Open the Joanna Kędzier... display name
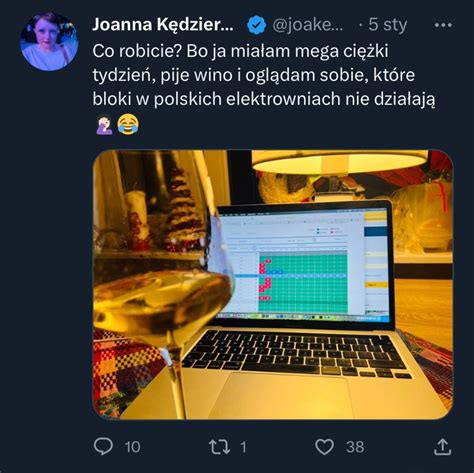 click(163, 25)
